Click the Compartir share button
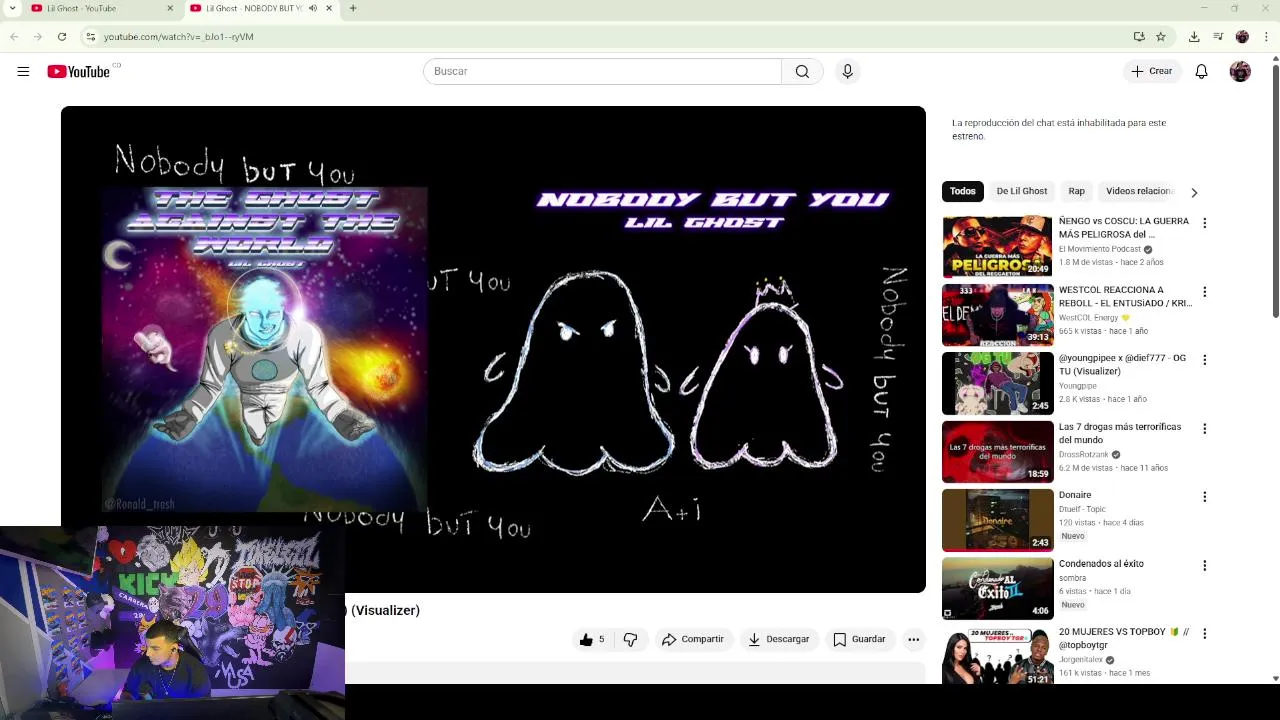Viewport: 1280px width, 720px height. coord(692,639)
